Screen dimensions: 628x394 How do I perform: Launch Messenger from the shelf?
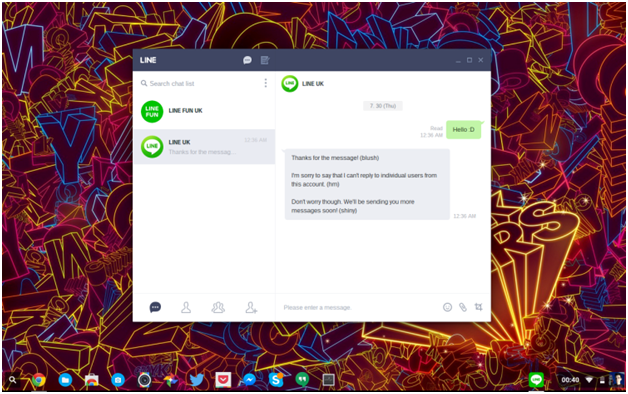click(x=249, y=380)
